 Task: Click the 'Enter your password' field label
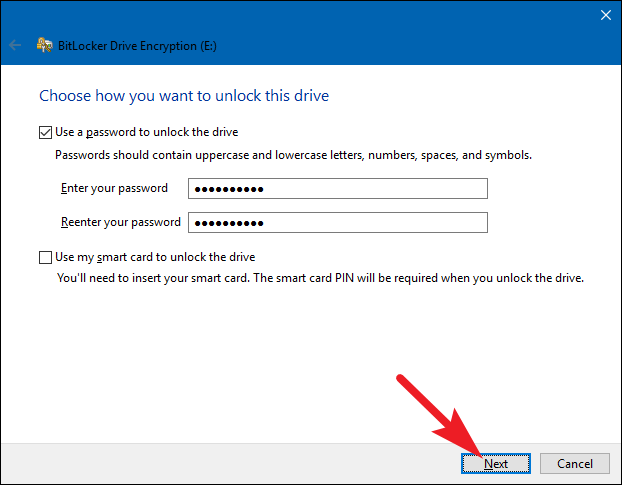click(112, 188)
